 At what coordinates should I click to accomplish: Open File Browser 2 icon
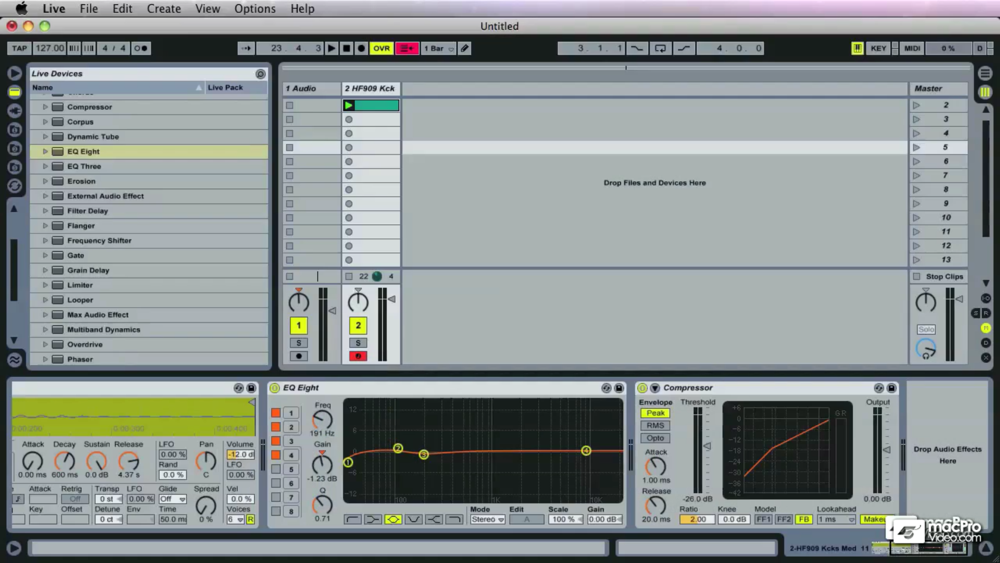click(14, 148)
